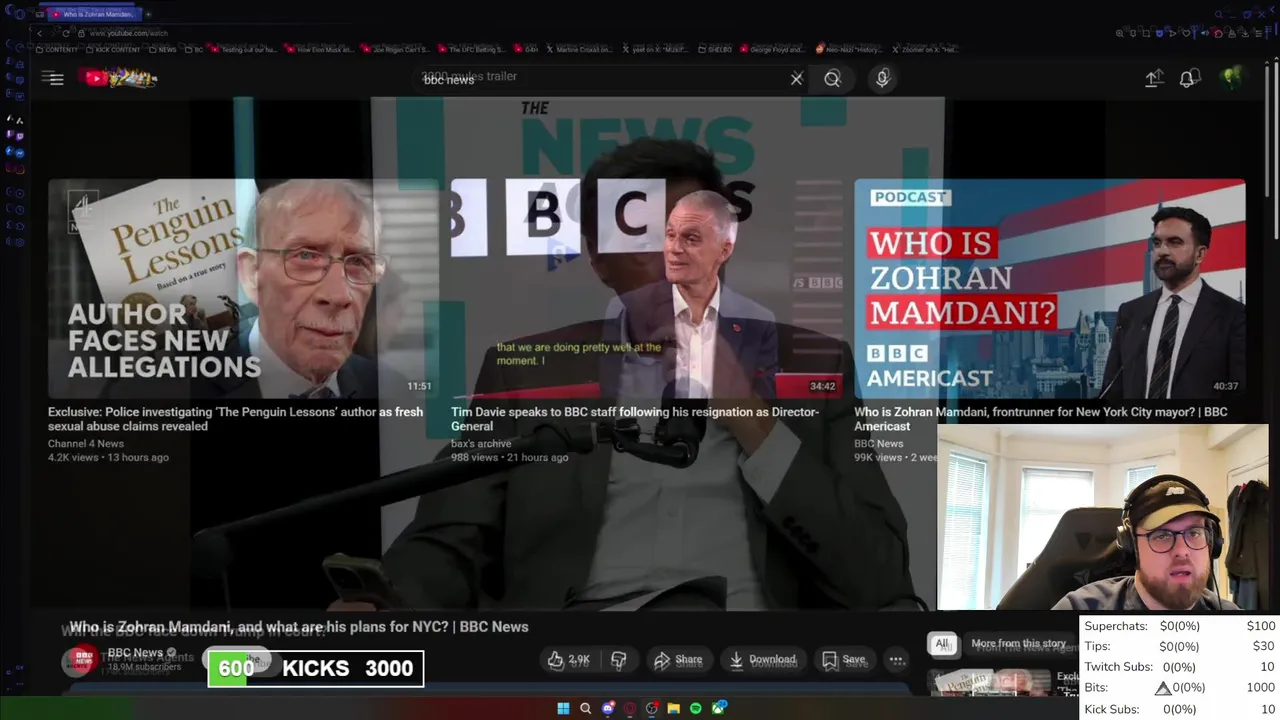The height and width of the screenshot is (720, 1280).
Task: Visit the Channel 4 News channel link
Action: tap(86, 444)
